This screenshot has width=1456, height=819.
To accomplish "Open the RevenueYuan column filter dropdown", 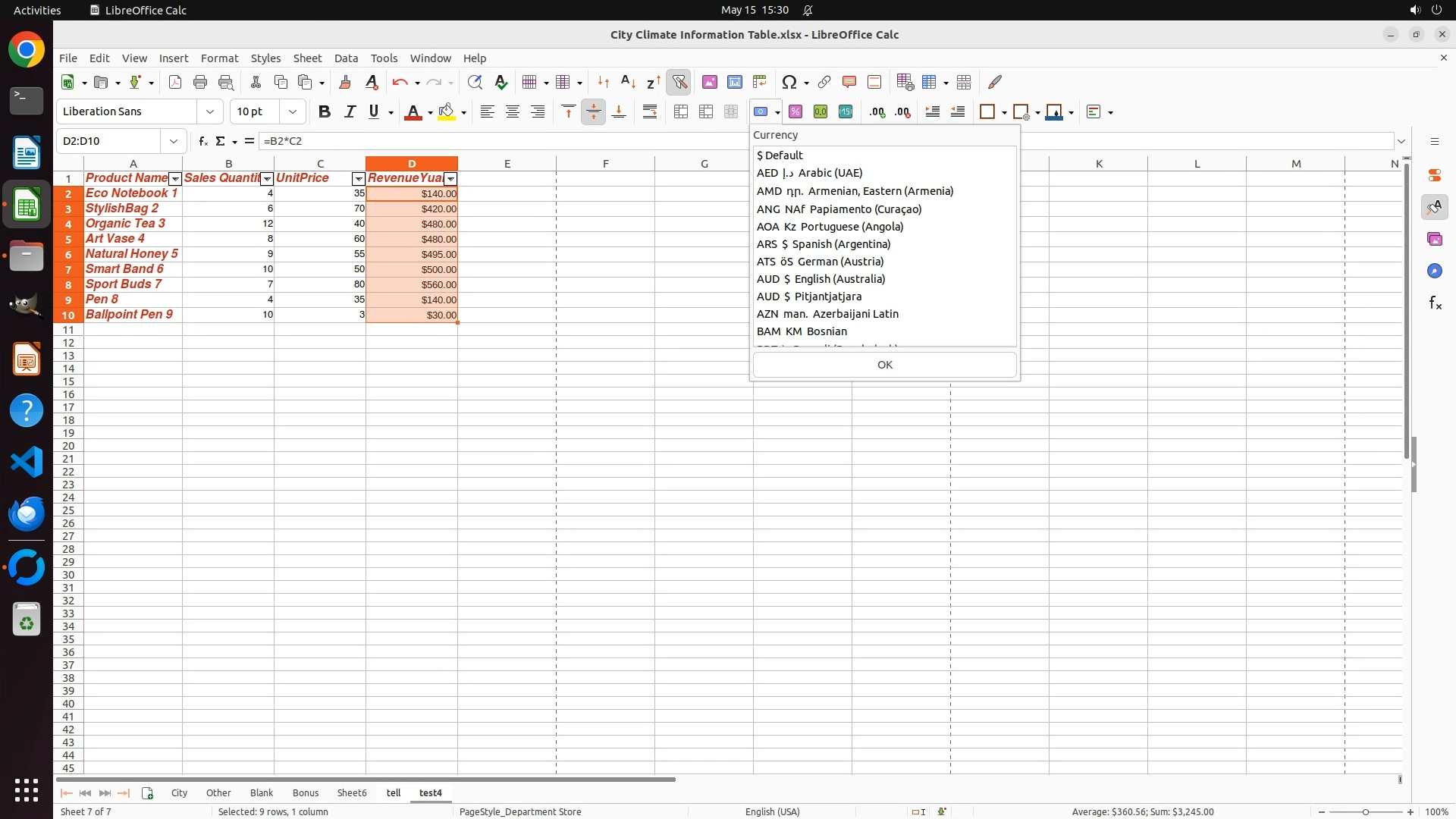I will coord(450,179).
